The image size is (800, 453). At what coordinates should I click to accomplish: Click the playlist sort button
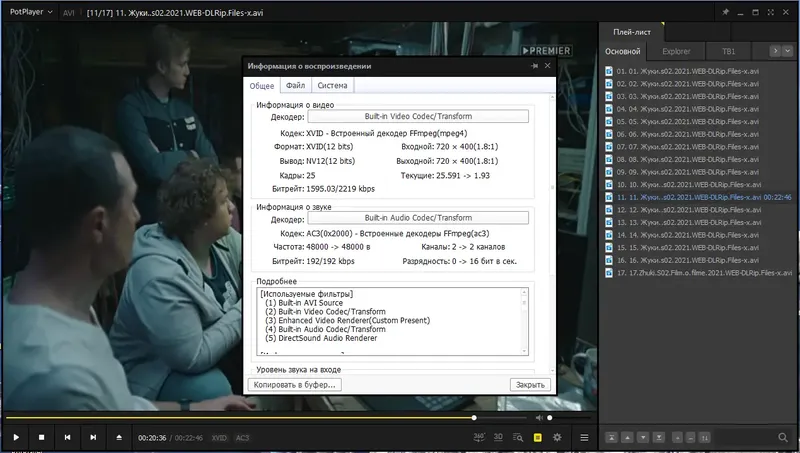(x=705, y=437)
